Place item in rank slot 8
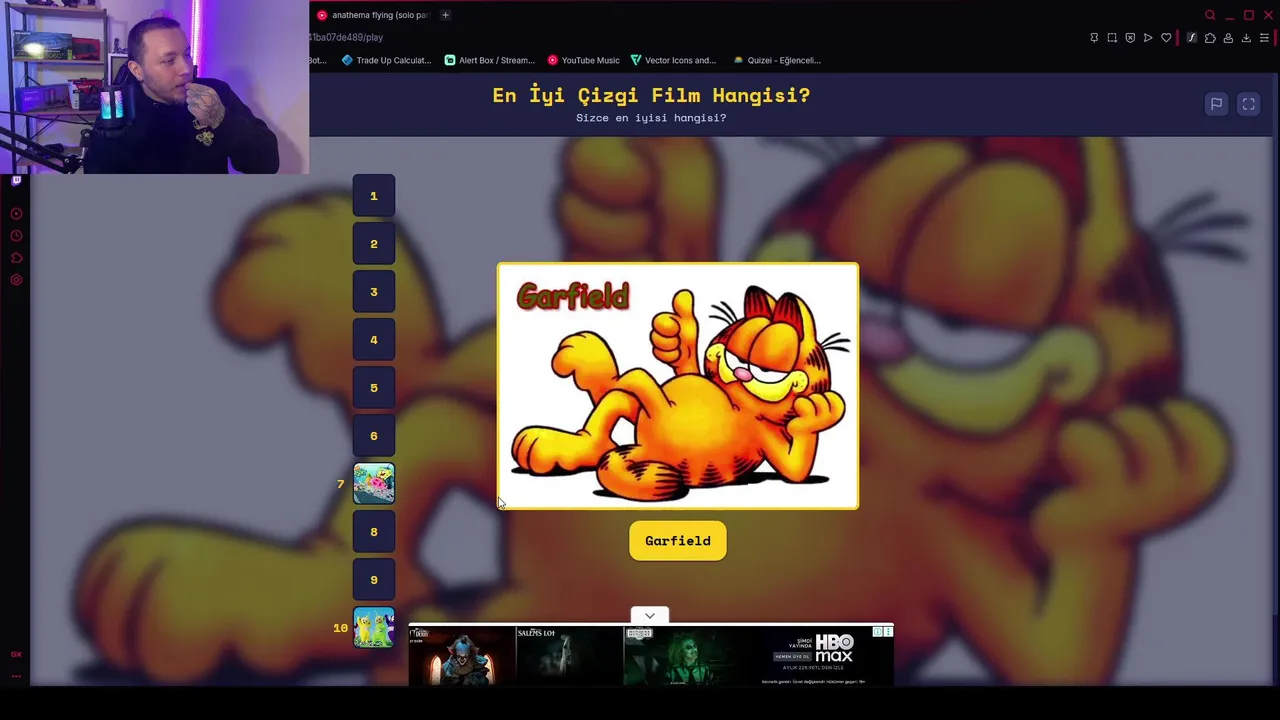 pyautogui.click(x=374, y=532)
